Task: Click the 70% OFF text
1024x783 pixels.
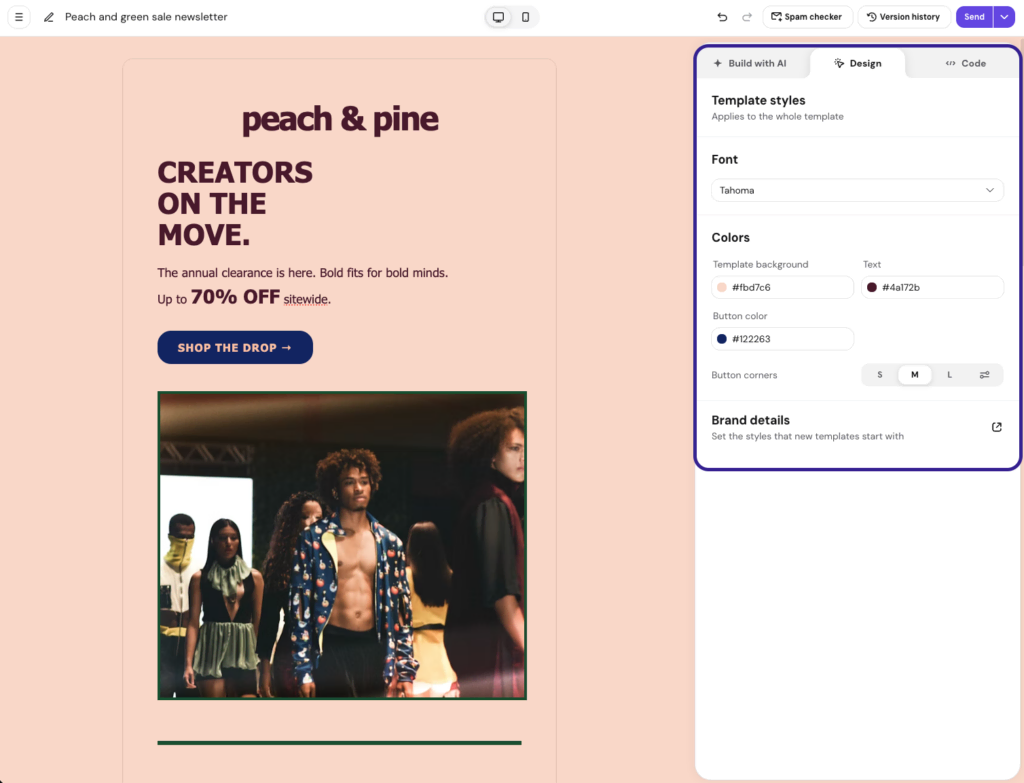Action: click(235, 297)
